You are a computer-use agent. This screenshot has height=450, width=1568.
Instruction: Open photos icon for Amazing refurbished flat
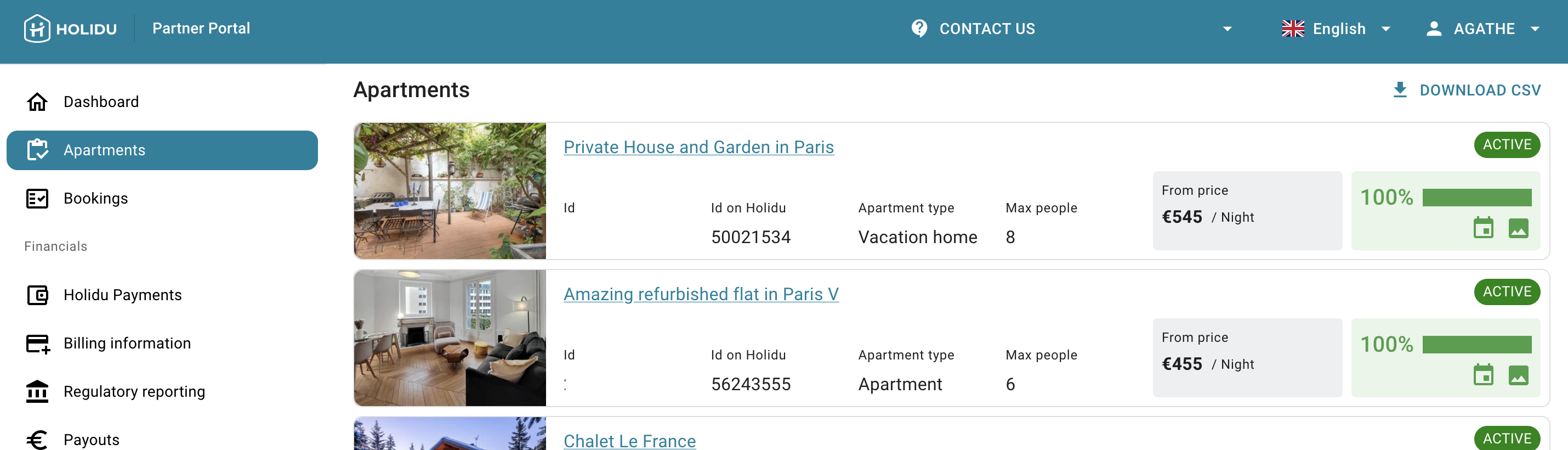1518,375
